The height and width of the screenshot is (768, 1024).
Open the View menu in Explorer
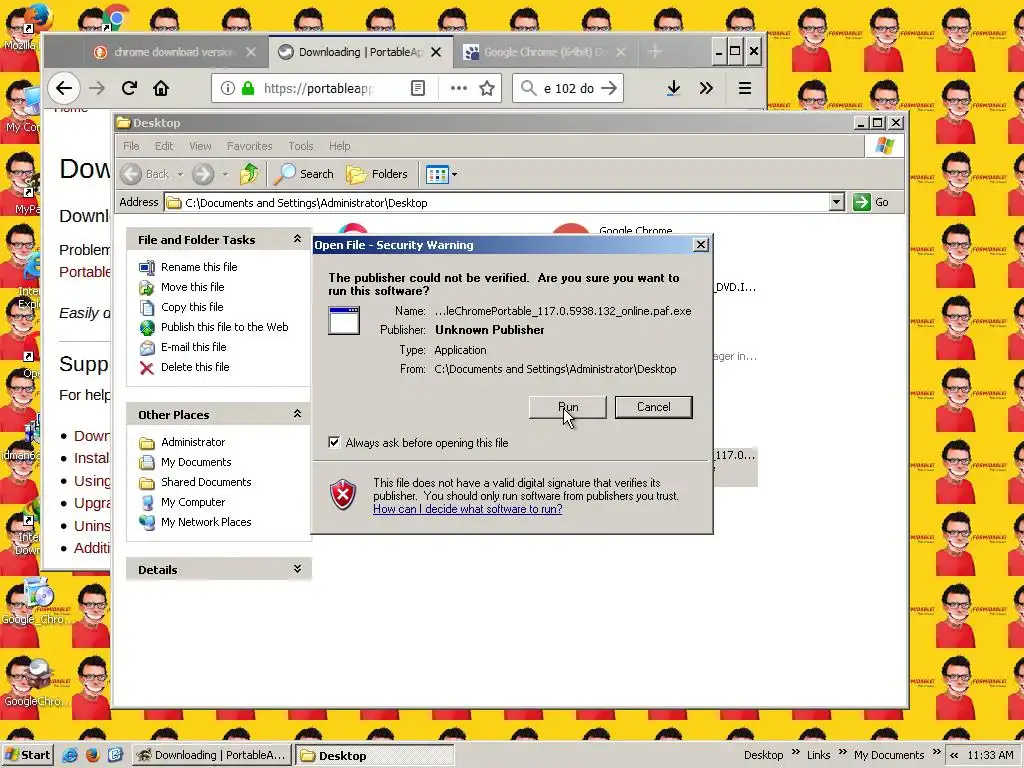pyautogui.click(x=200, y=146)
